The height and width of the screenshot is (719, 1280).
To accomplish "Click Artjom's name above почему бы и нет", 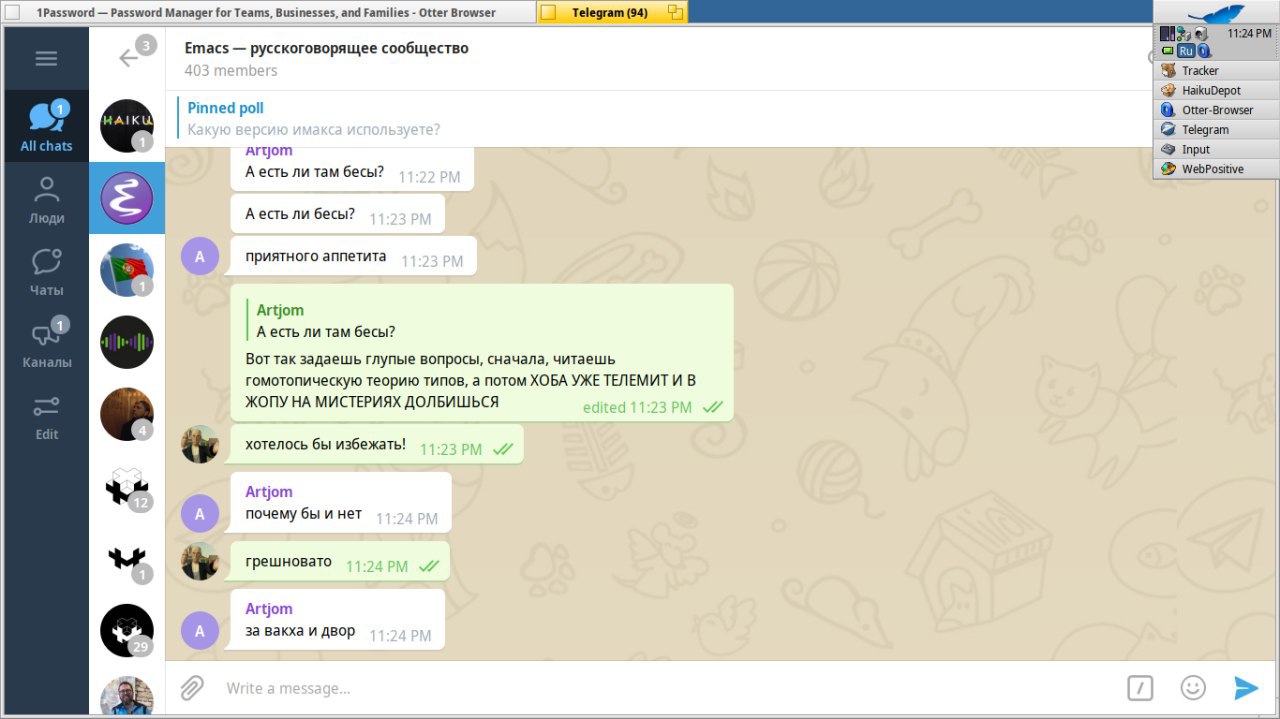I will point(269,492).
